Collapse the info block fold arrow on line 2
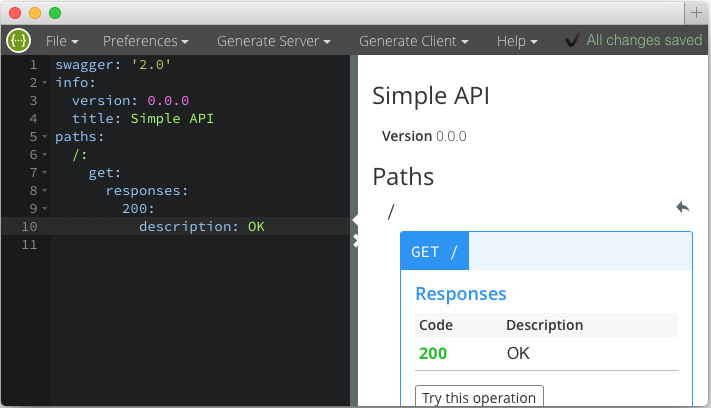This screenshot has height=408, width=711. click(44, 83)
